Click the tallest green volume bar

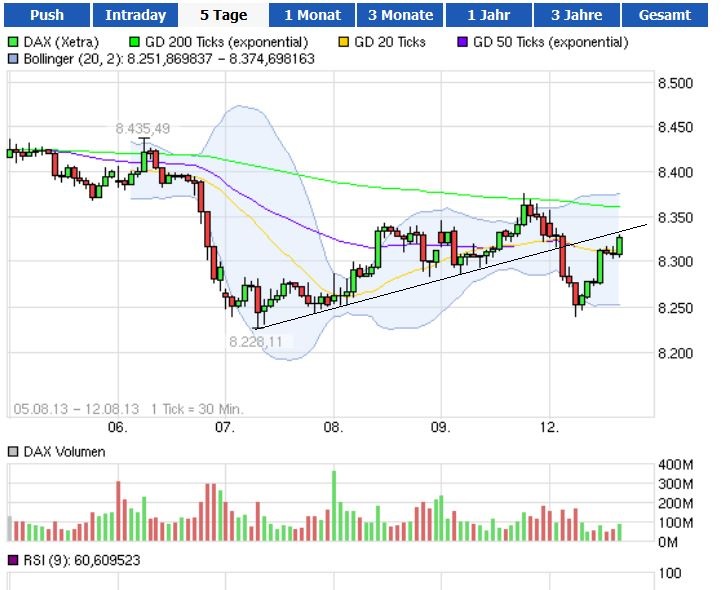click(334, 506)
